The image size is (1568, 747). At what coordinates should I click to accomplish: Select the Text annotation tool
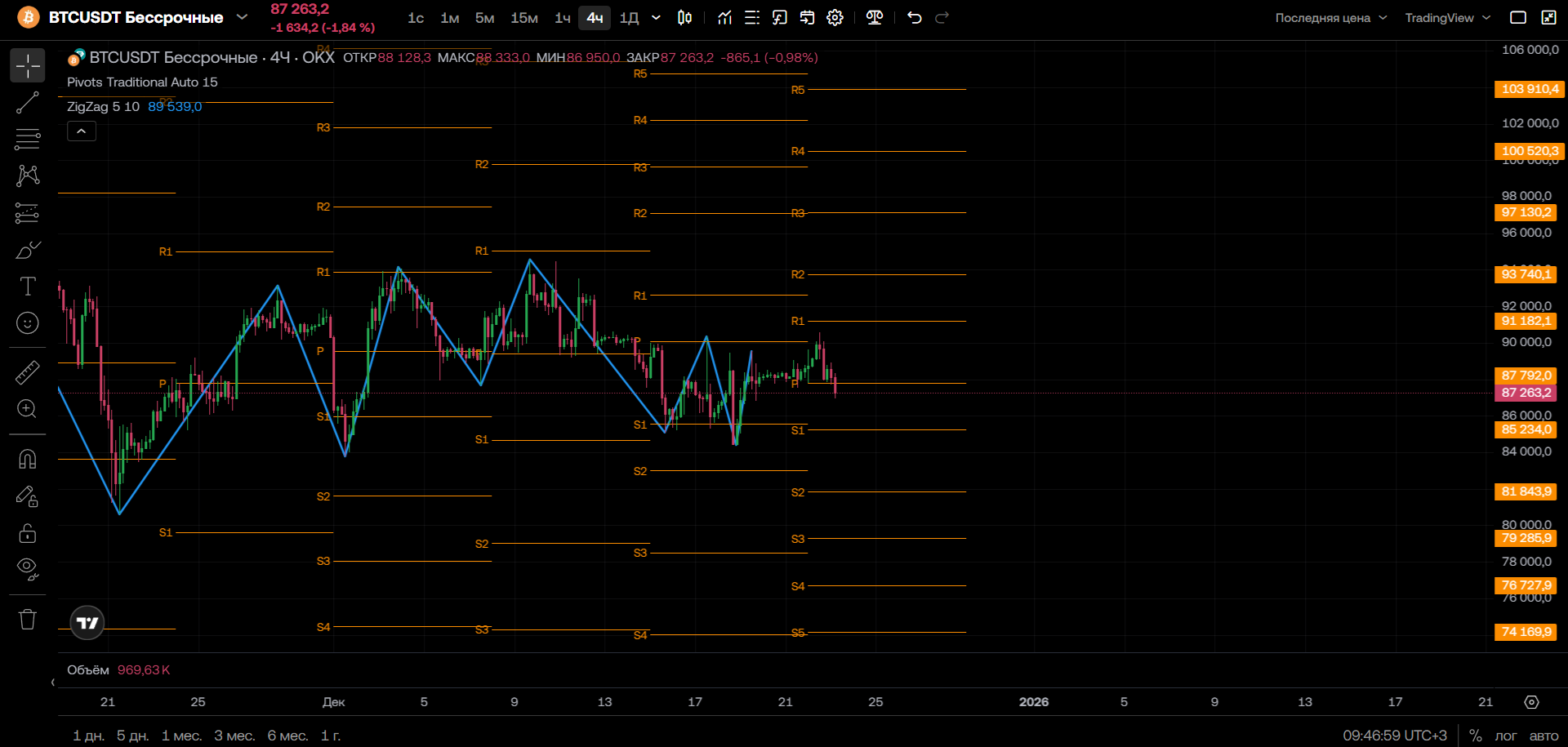(x=28, y=287)
